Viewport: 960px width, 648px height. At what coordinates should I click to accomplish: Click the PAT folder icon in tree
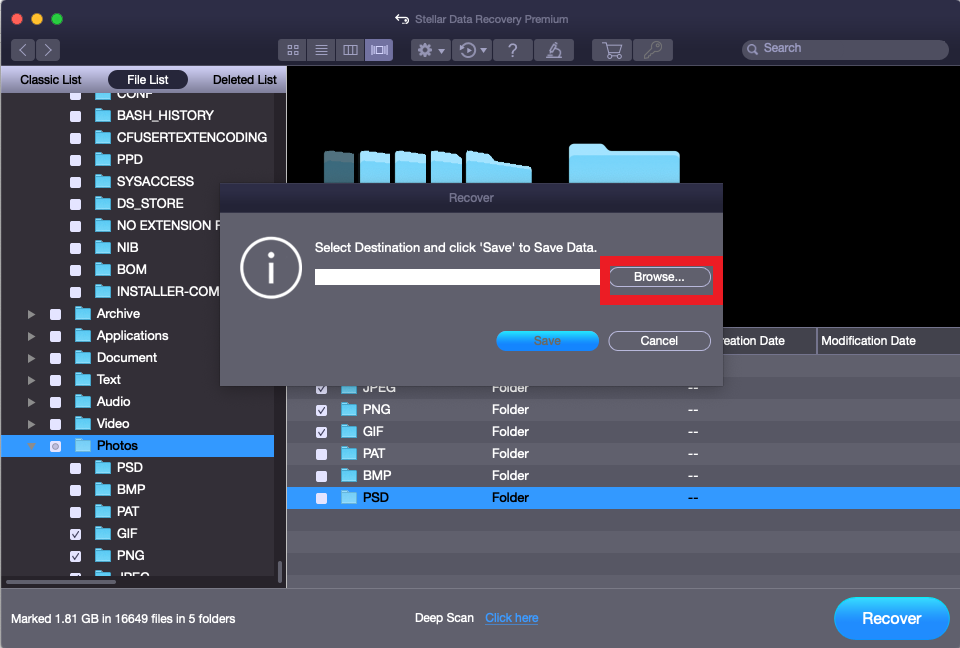click(103, 511)
